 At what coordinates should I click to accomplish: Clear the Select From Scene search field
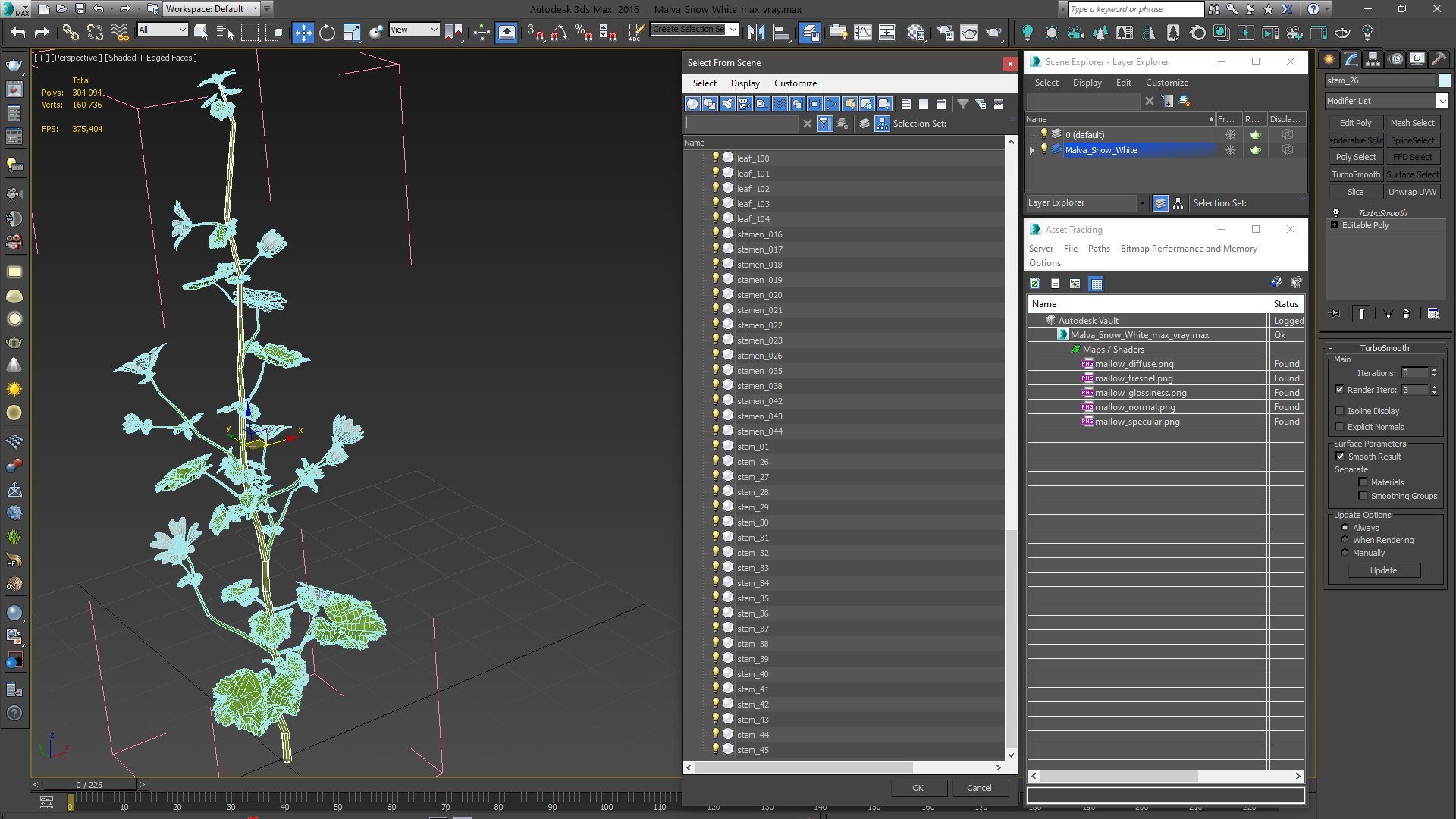click(x=807, y=124)
